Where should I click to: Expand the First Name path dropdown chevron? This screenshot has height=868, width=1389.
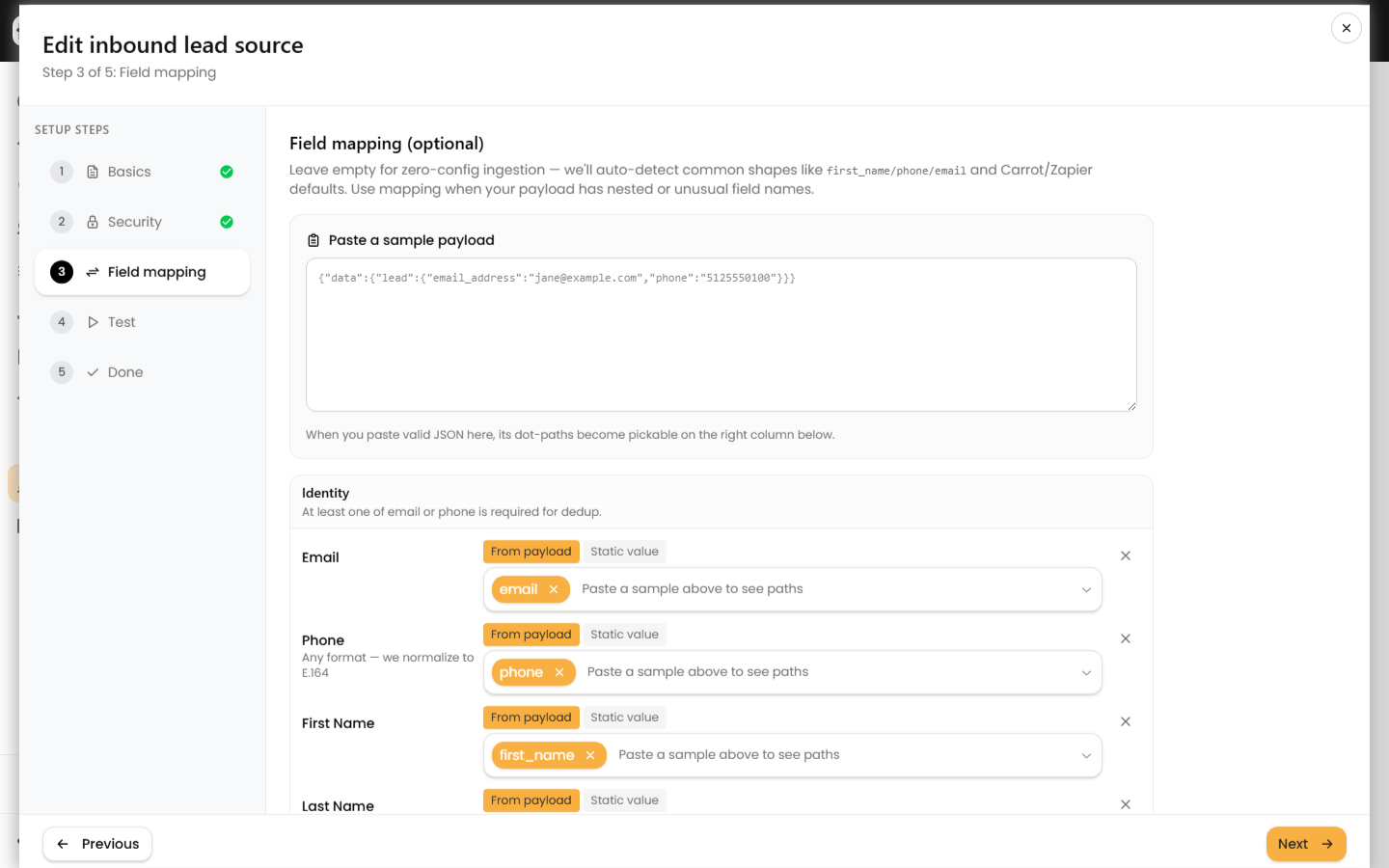pos(1086,755)
